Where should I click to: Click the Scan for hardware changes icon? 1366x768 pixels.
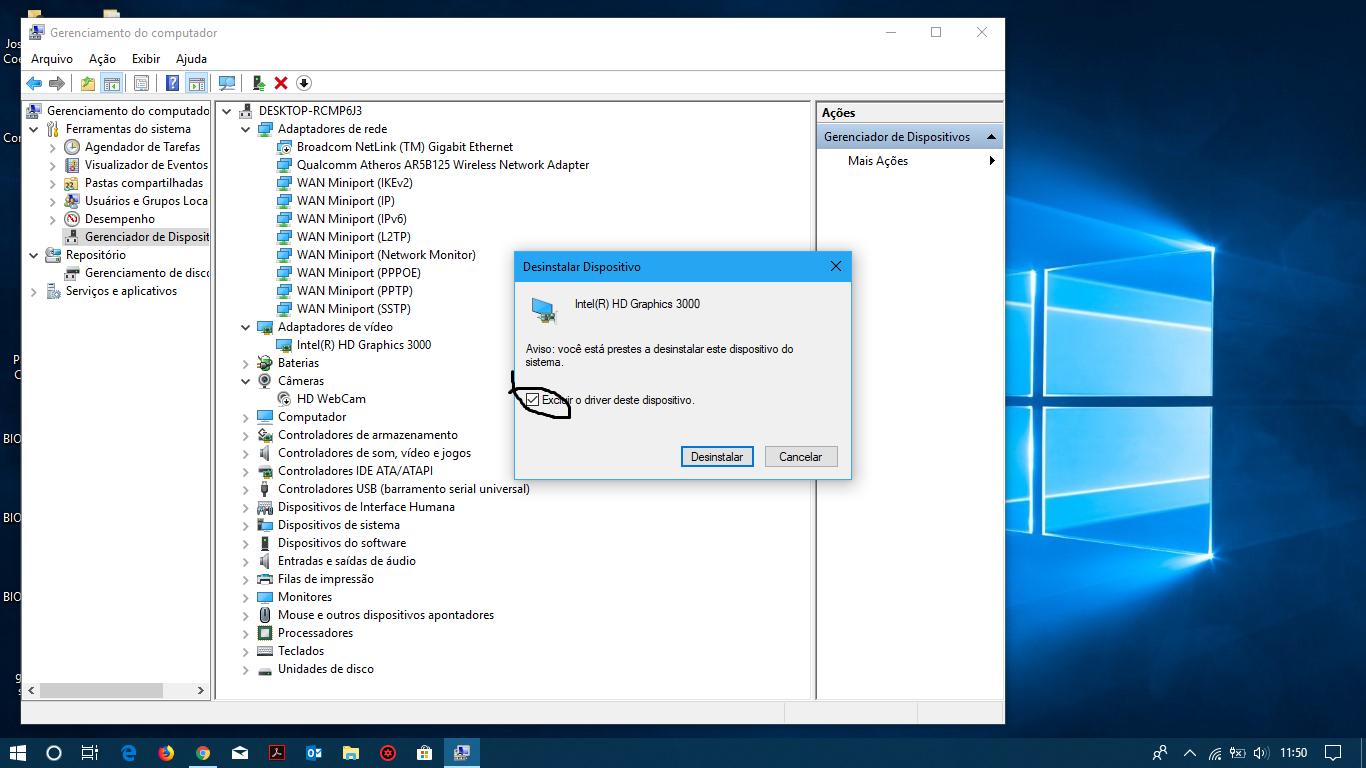coord(227,83)
